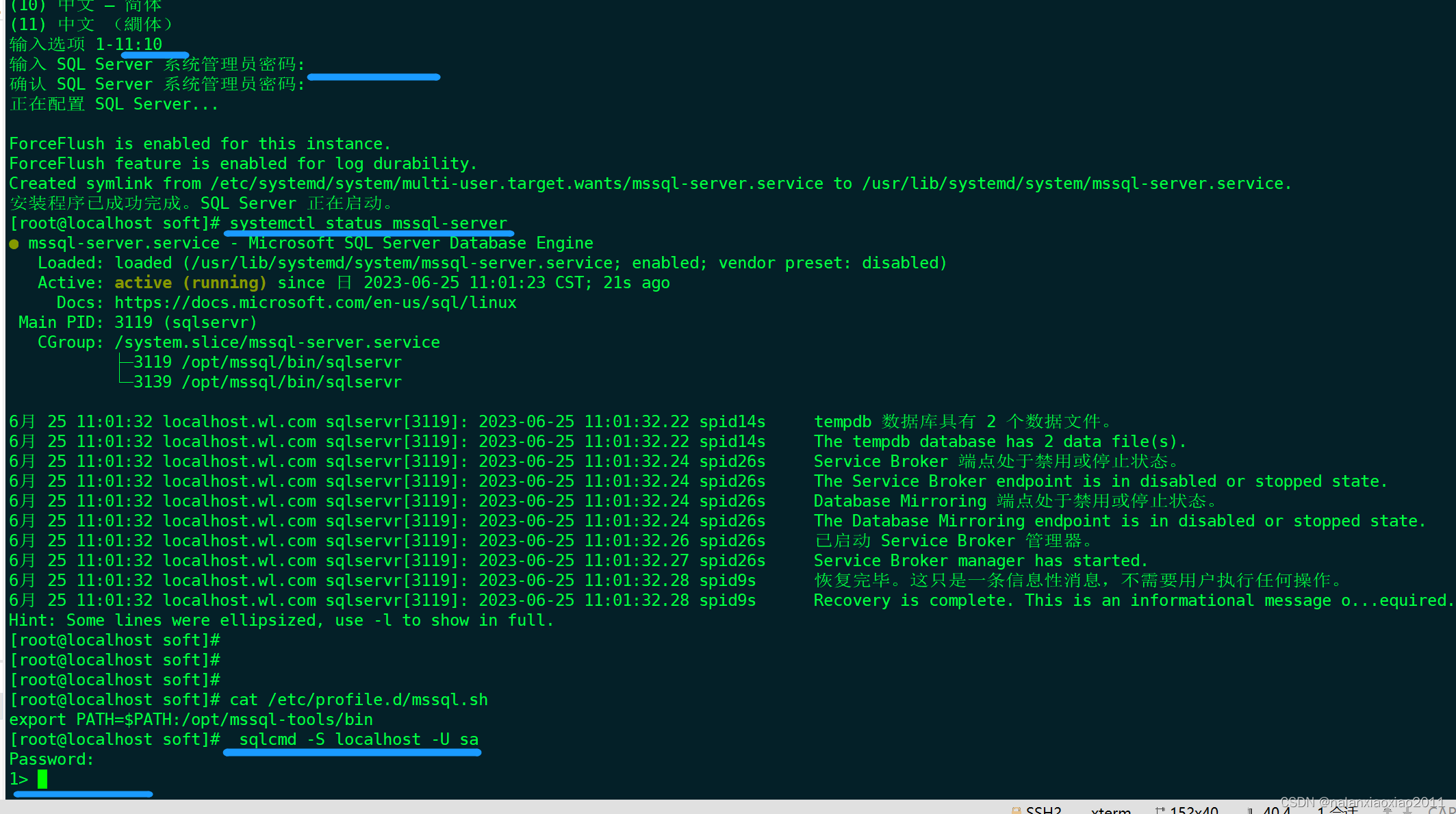
Task: Click the 'sqlcmd -S localhost -U sa' command
Action: (x=359, y=739)
